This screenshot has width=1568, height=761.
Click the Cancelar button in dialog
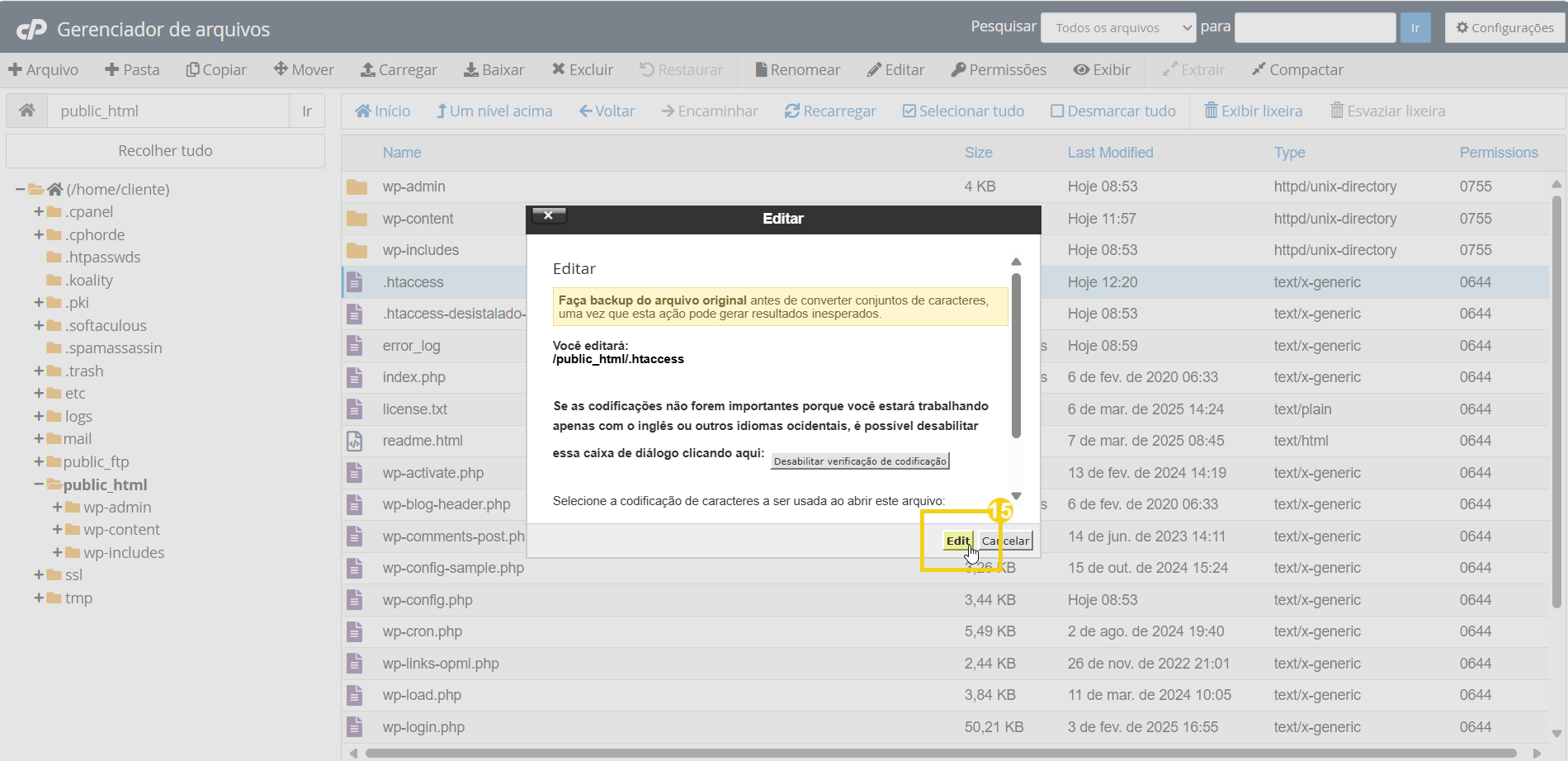1005,541
